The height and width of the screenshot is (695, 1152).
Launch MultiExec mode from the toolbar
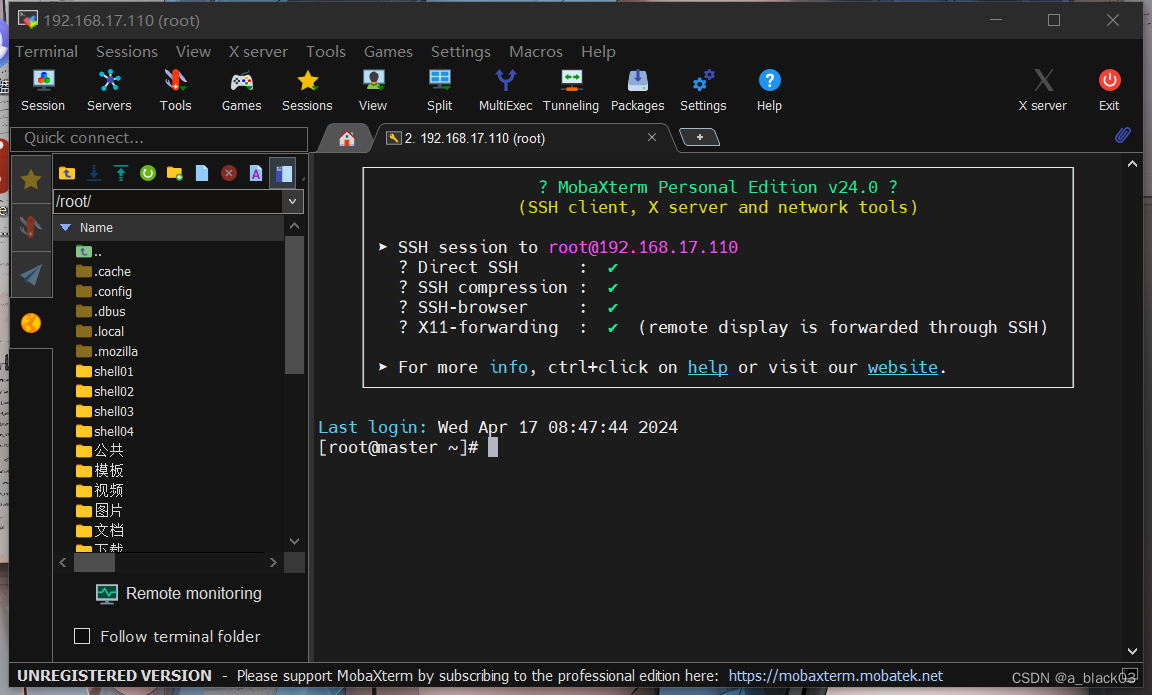tap(505, 90)
